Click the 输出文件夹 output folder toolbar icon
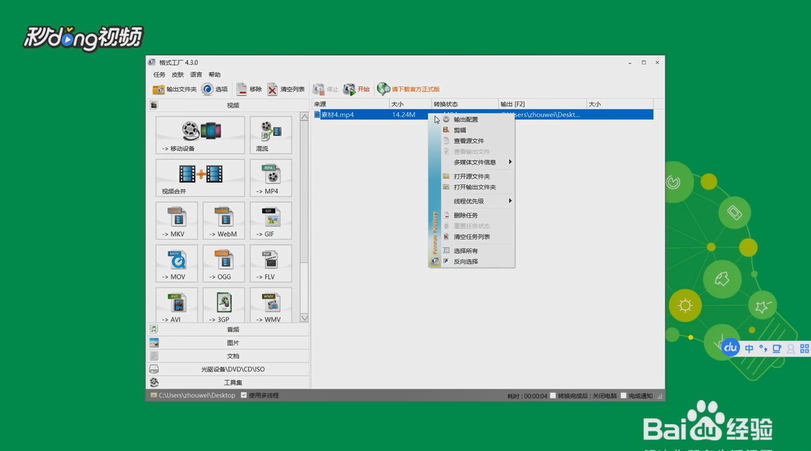 click(x=158, y=89)
